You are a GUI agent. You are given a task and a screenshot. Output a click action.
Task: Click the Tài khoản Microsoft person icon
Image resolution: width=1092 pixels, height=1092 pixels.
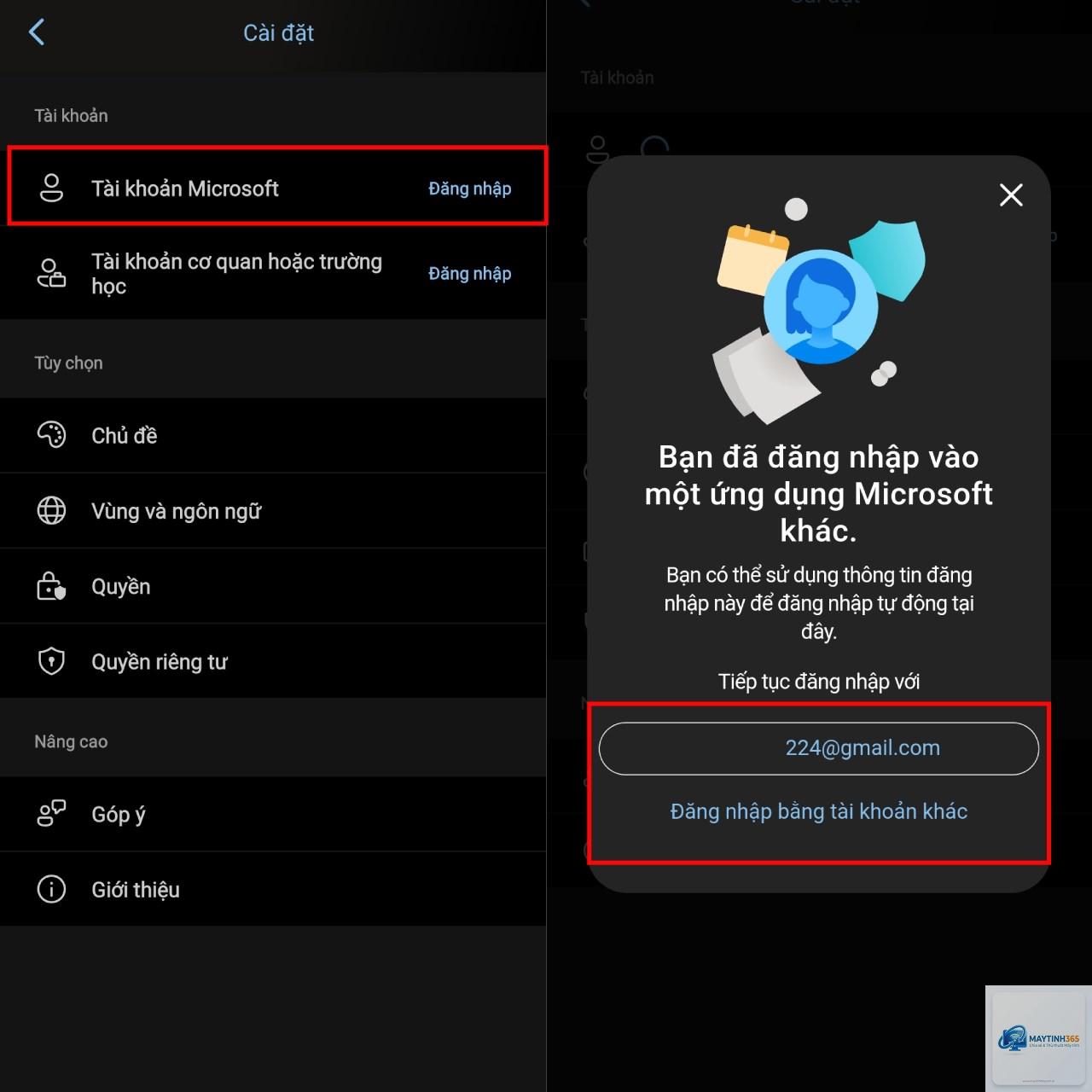click(51, 188)
